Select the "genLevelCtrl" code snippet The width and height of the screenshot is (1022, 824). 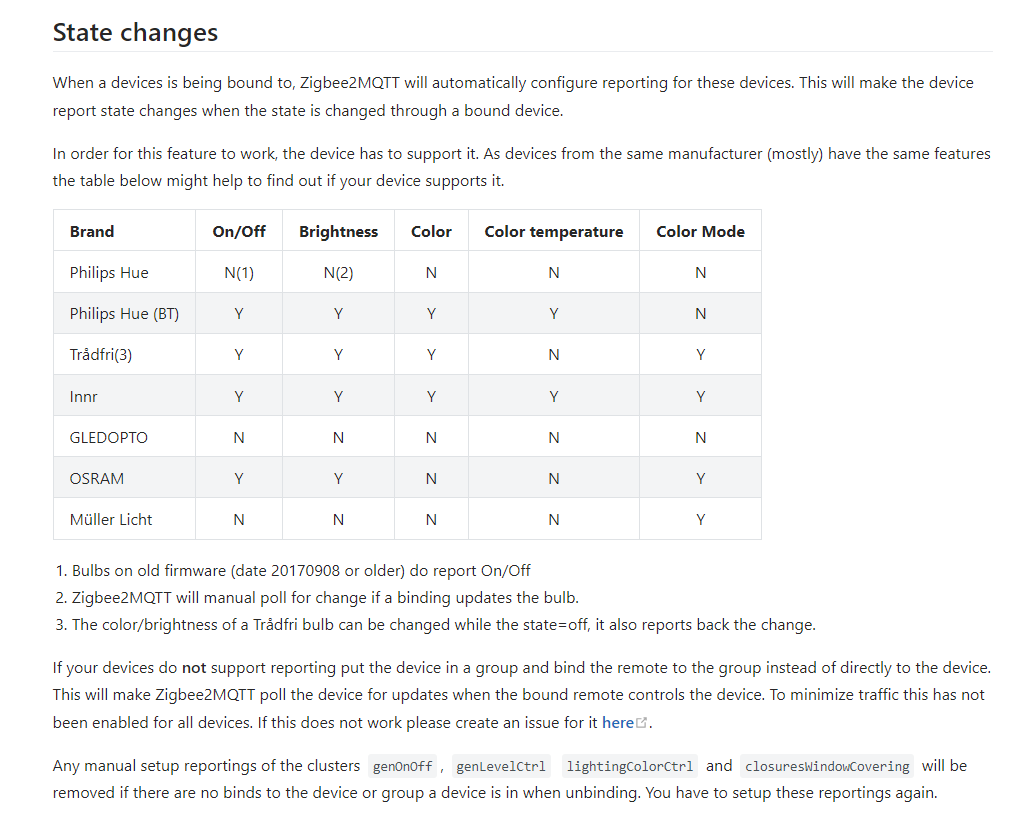[501, 767]
